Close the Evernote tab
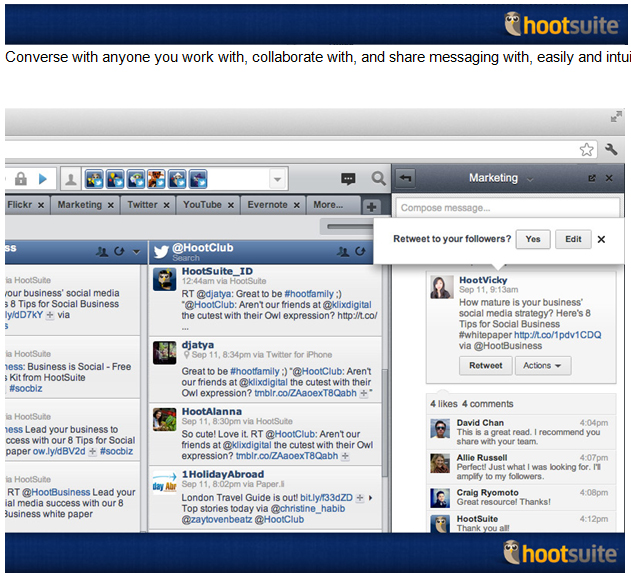Screen dimensions: 631x578 tap(297, 205)
